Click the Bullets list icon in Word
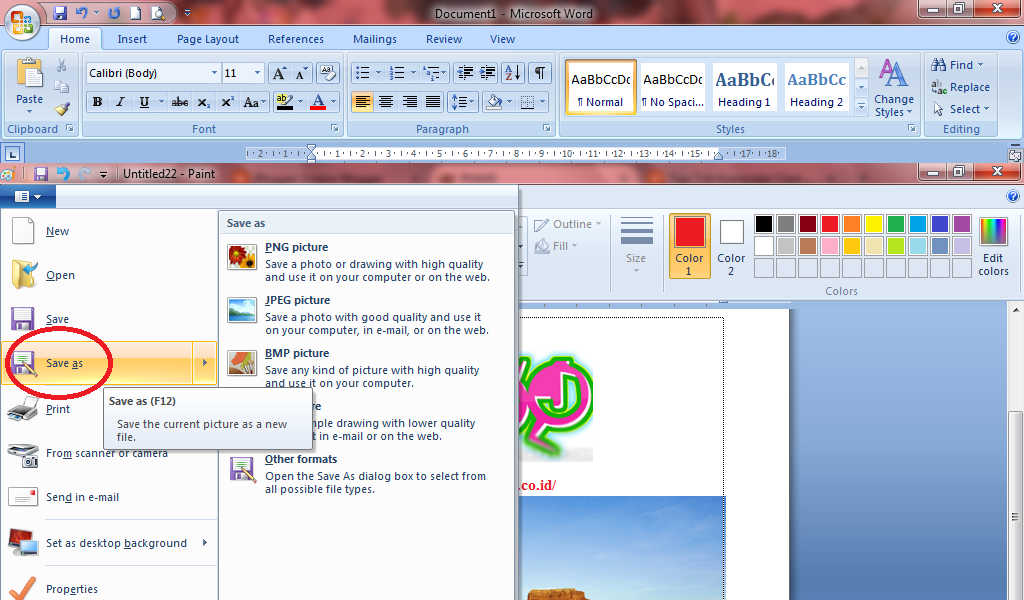1024x600 pixels. coord(363,72)
